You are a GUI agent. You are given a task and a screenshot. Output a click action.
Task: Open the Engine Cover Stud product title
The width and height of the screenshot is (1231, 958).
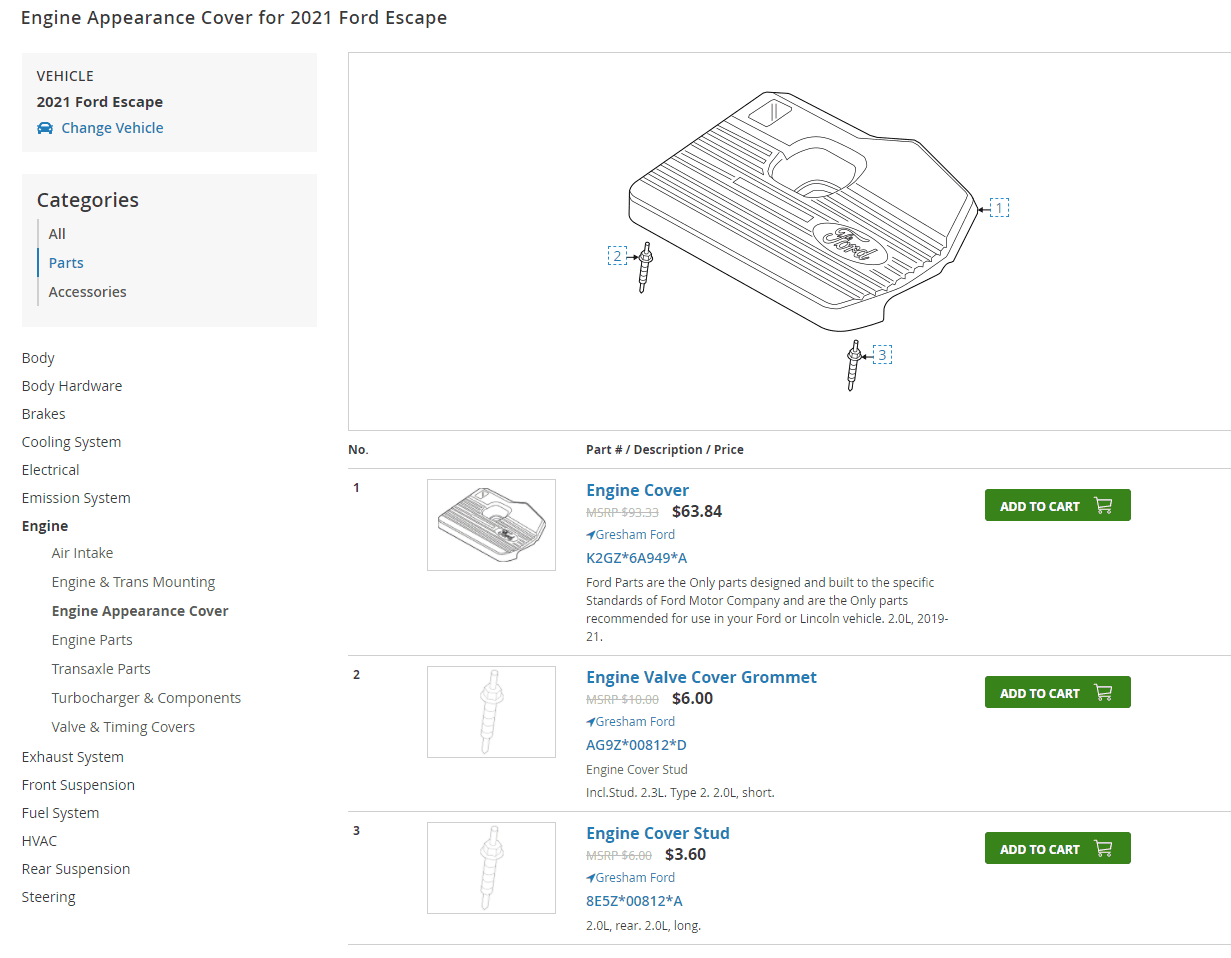click(658, 833)
